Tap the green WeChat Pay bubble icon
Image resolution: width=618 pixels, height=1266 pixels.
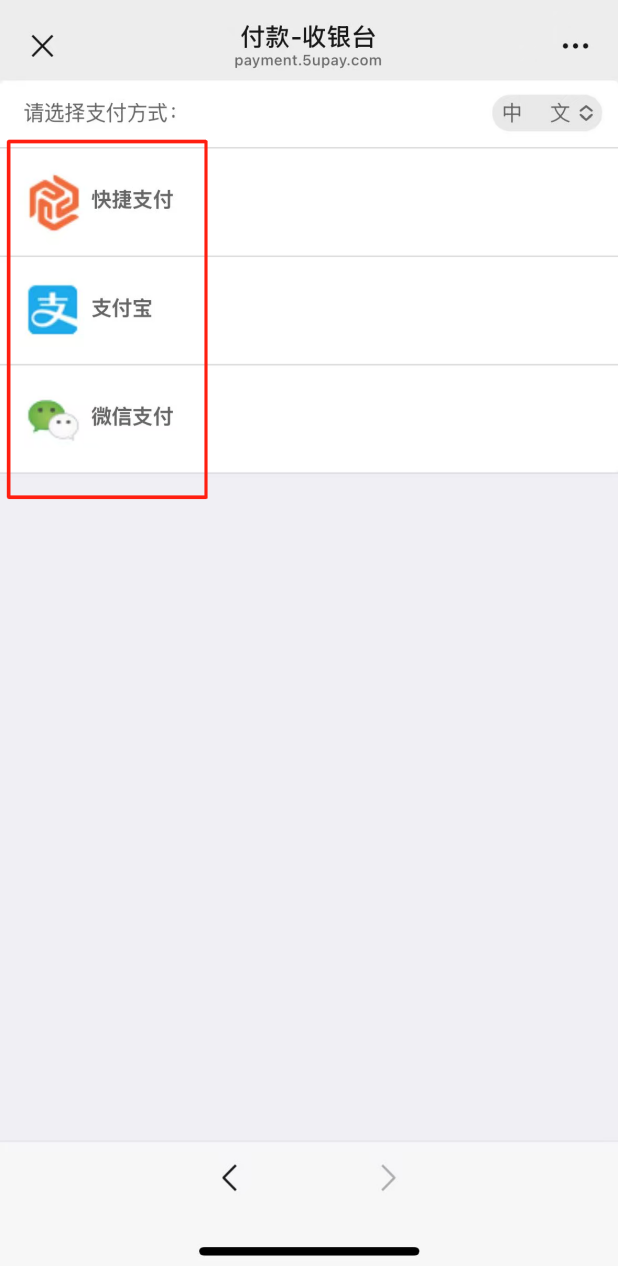[53, 420]
